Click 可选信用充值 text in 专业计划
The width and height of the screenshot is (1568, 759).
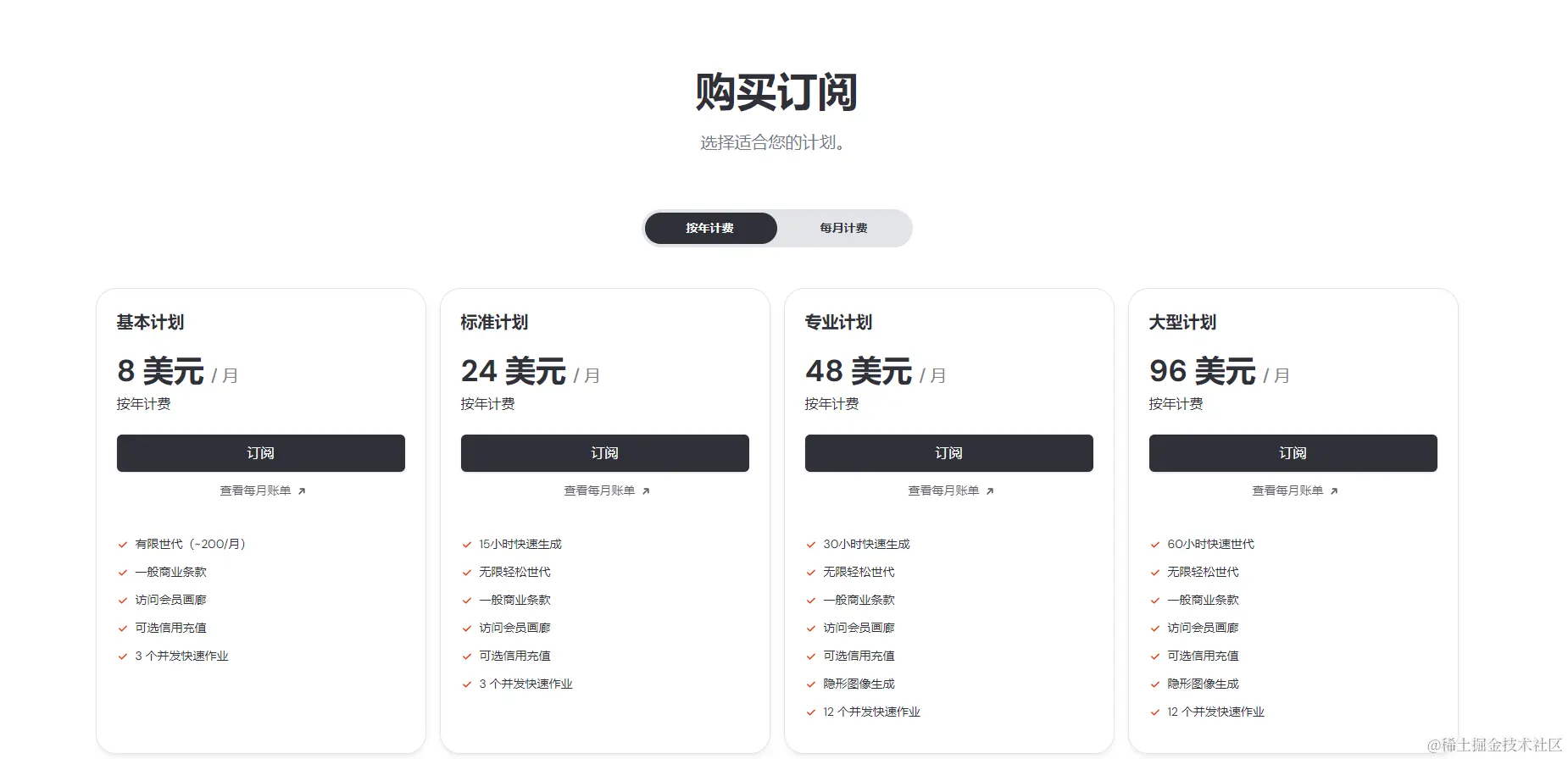click(x=859, y=656)
